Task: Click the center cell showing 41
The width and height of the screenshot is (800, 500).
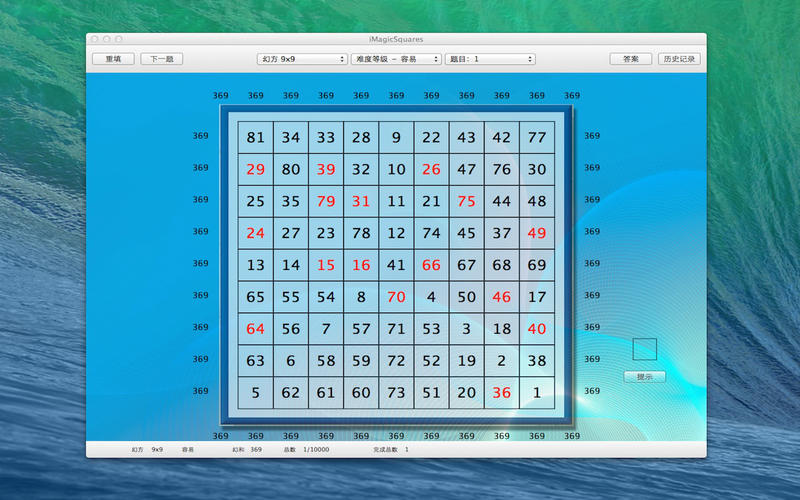Action: [x=396, y=265]
